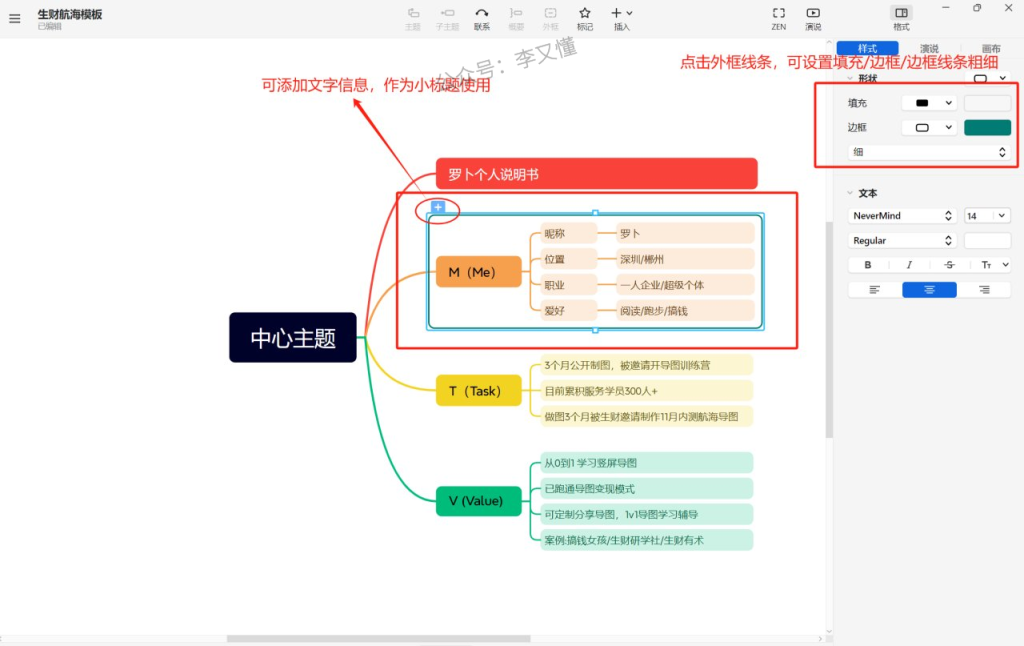
Task: Click the blue plus icon above the boundary
Action: (438, 207)
